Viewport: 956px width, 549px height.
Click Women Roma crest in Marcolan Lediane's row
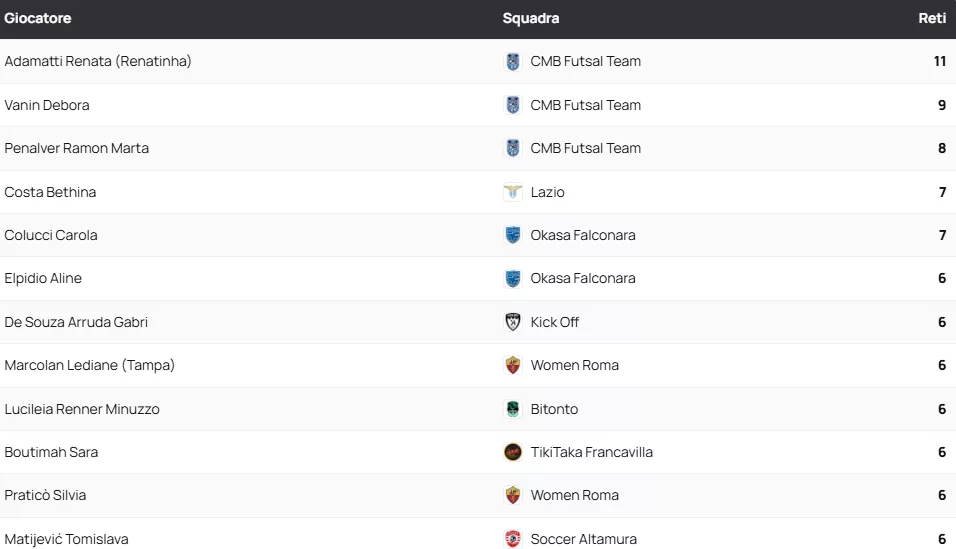(x=513, y=366)
